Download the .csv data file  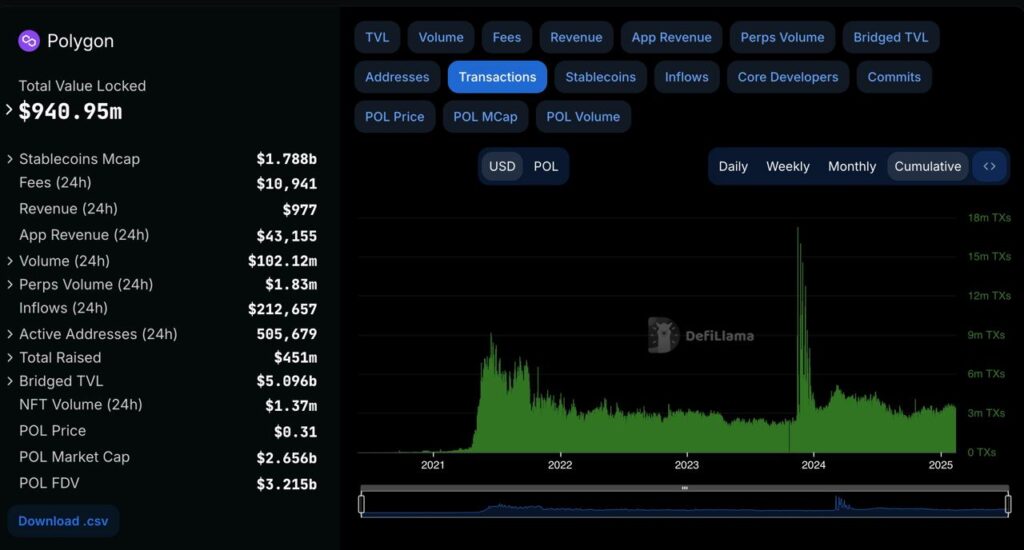point(63,521)
